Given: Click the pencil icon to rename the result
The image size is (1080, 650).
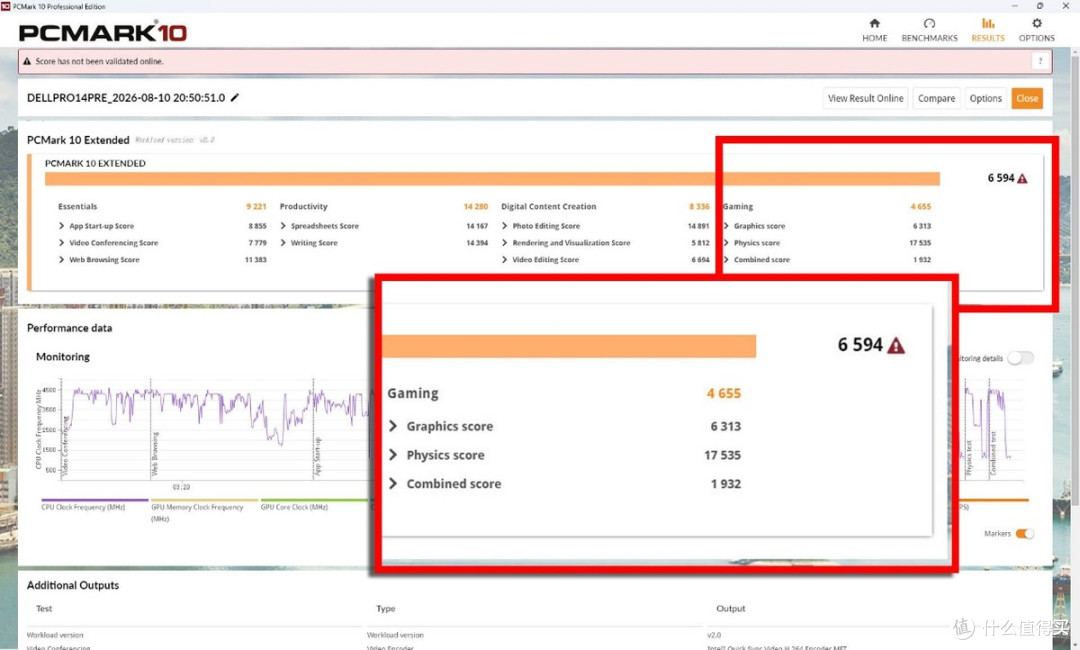Looking at the screenshot, I should tap(235, 98).
